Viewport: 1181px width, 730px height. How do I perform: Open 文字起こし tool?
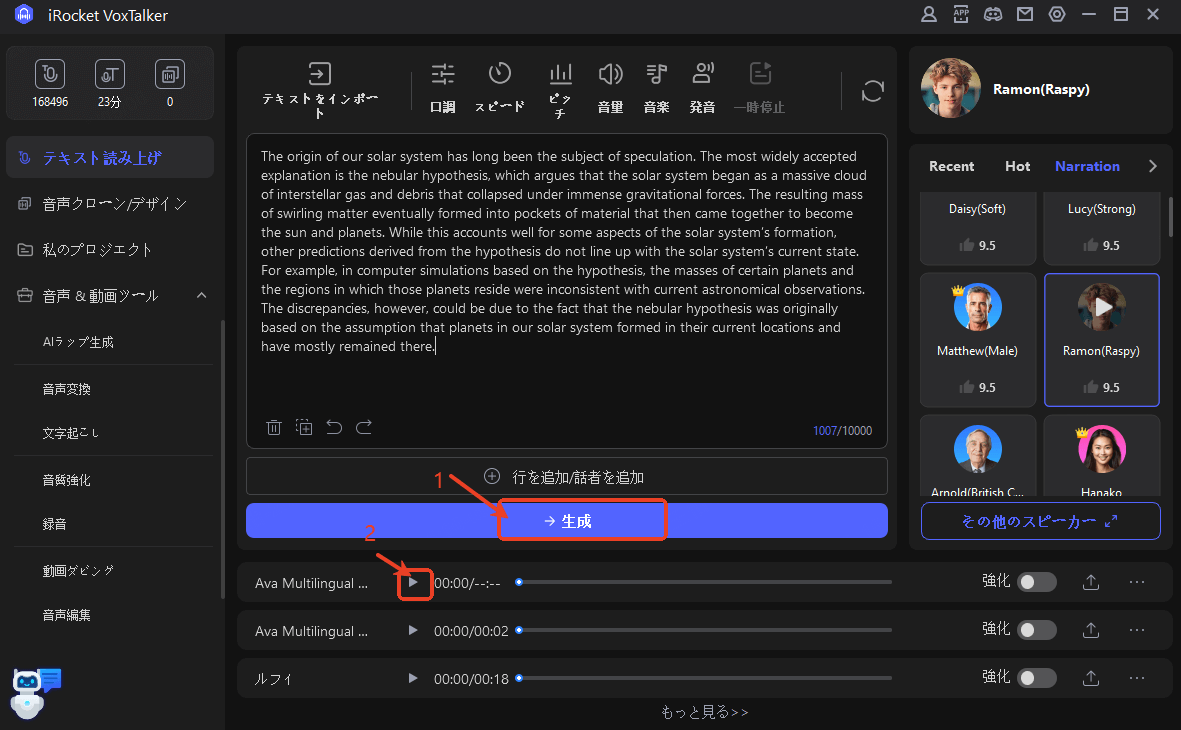70,433
